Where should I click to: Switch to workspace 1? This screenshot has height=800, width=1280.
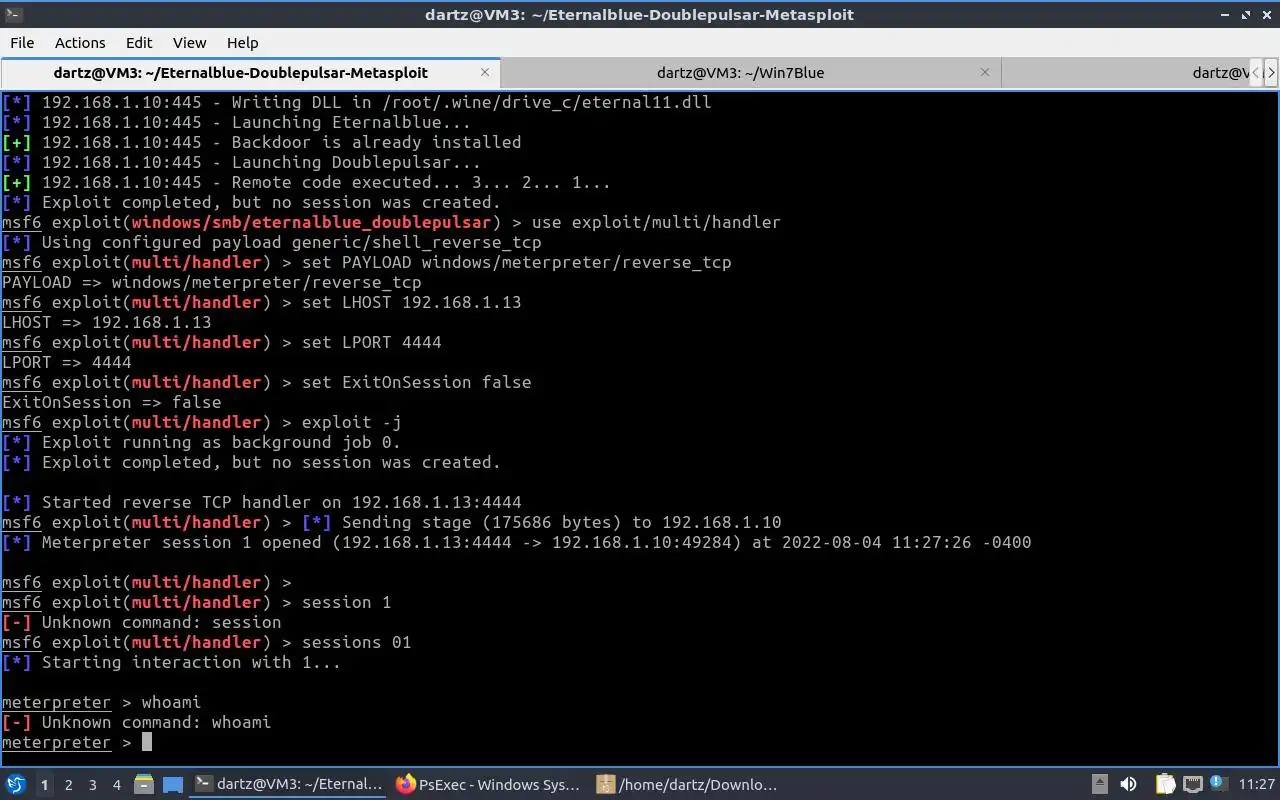pyautogui.click(x=44, y=785)
